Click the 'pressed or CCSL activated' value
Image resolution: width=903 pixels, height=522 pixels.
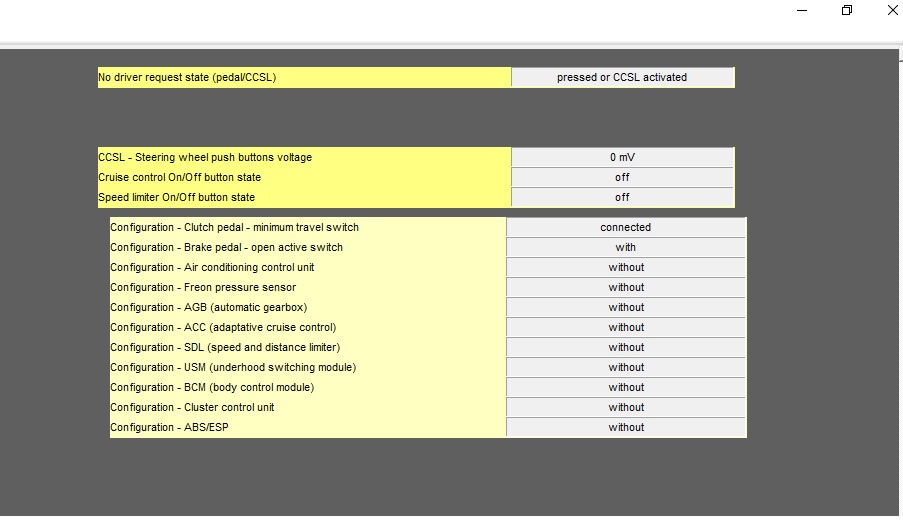623,77
